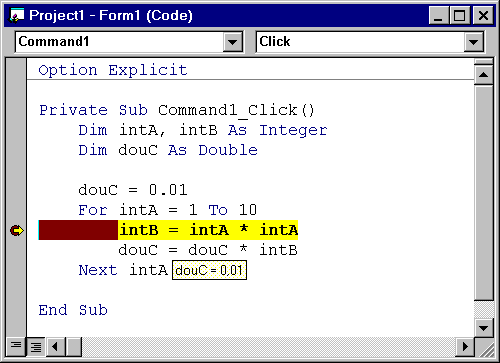Select the Command1 object combo box

click(129, 42)
